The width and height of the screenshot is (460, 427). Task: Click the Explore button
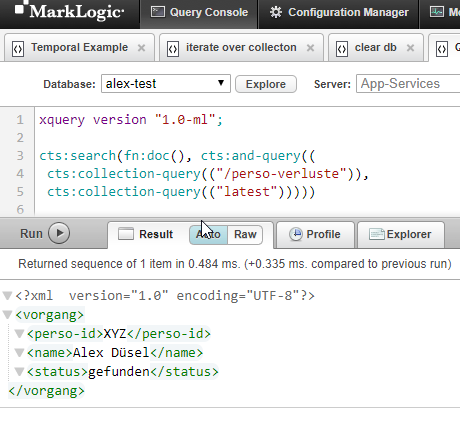(266, 84)
